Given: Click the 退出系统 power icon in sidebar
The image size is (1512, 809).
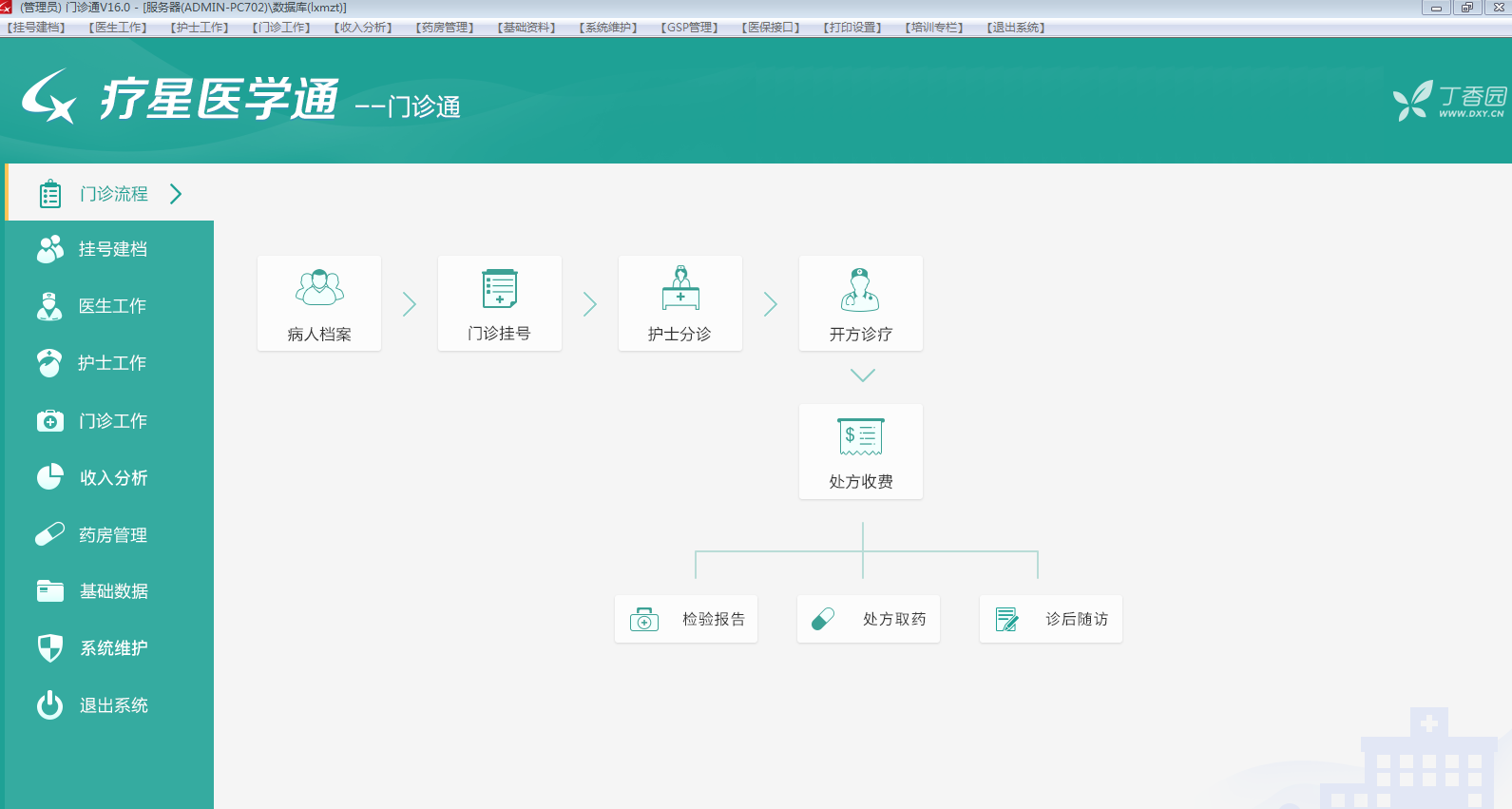Looking at the screenshot, I should [49, 705].
